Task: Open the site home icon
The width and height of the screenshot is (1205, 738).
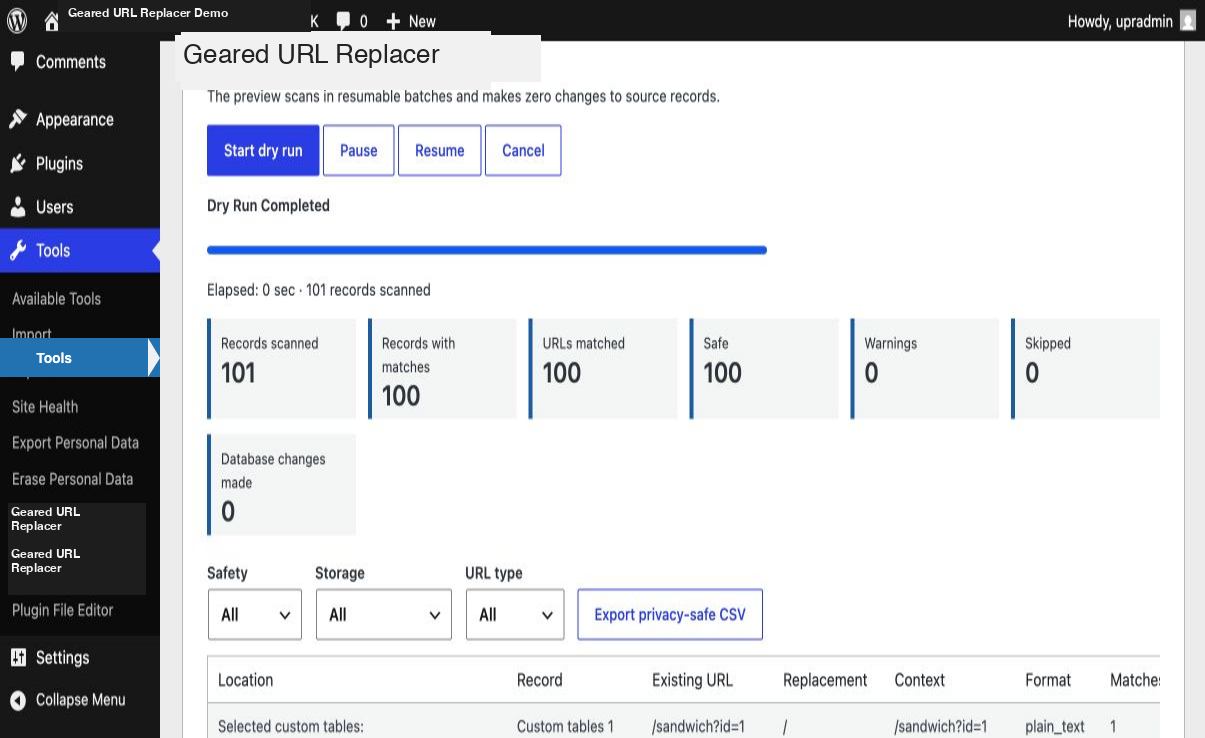Action: [x=52, y=21]
